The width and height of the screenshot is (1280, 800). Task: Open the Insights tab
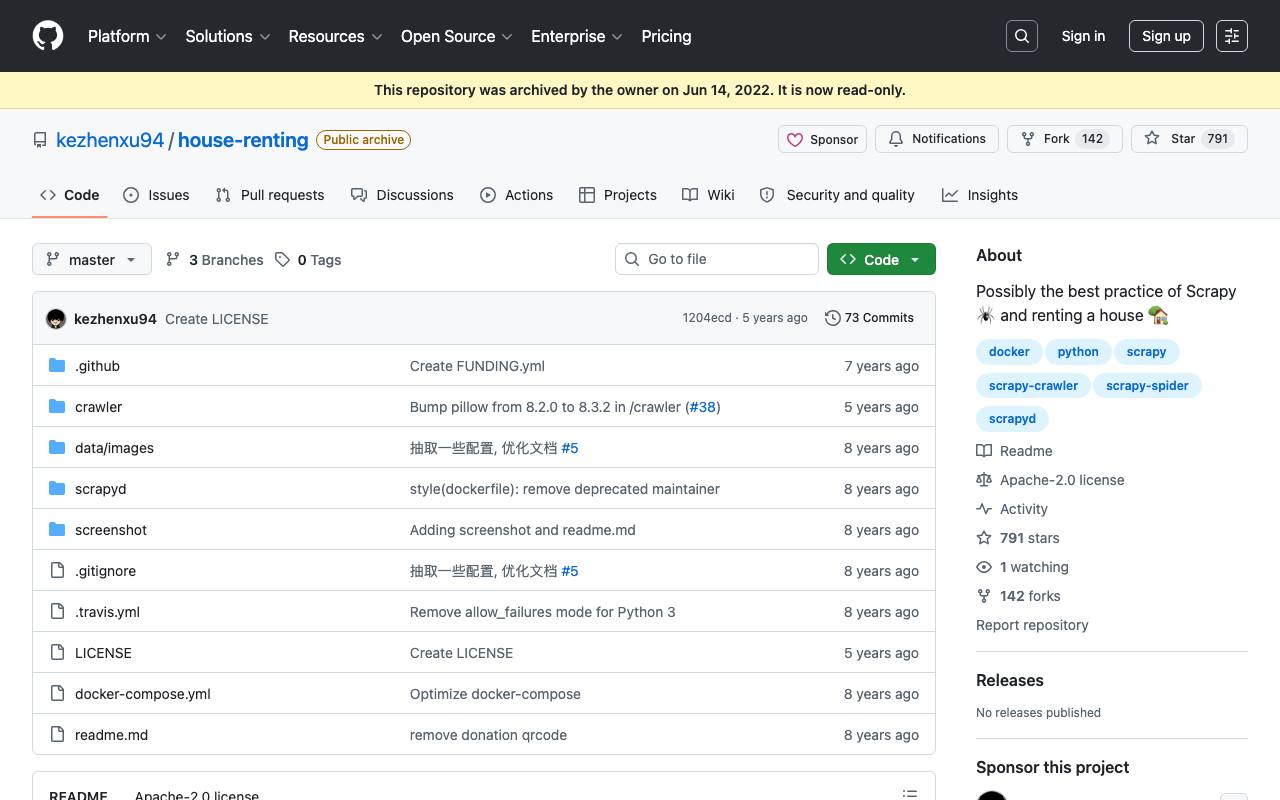click(x=980, y=195)
